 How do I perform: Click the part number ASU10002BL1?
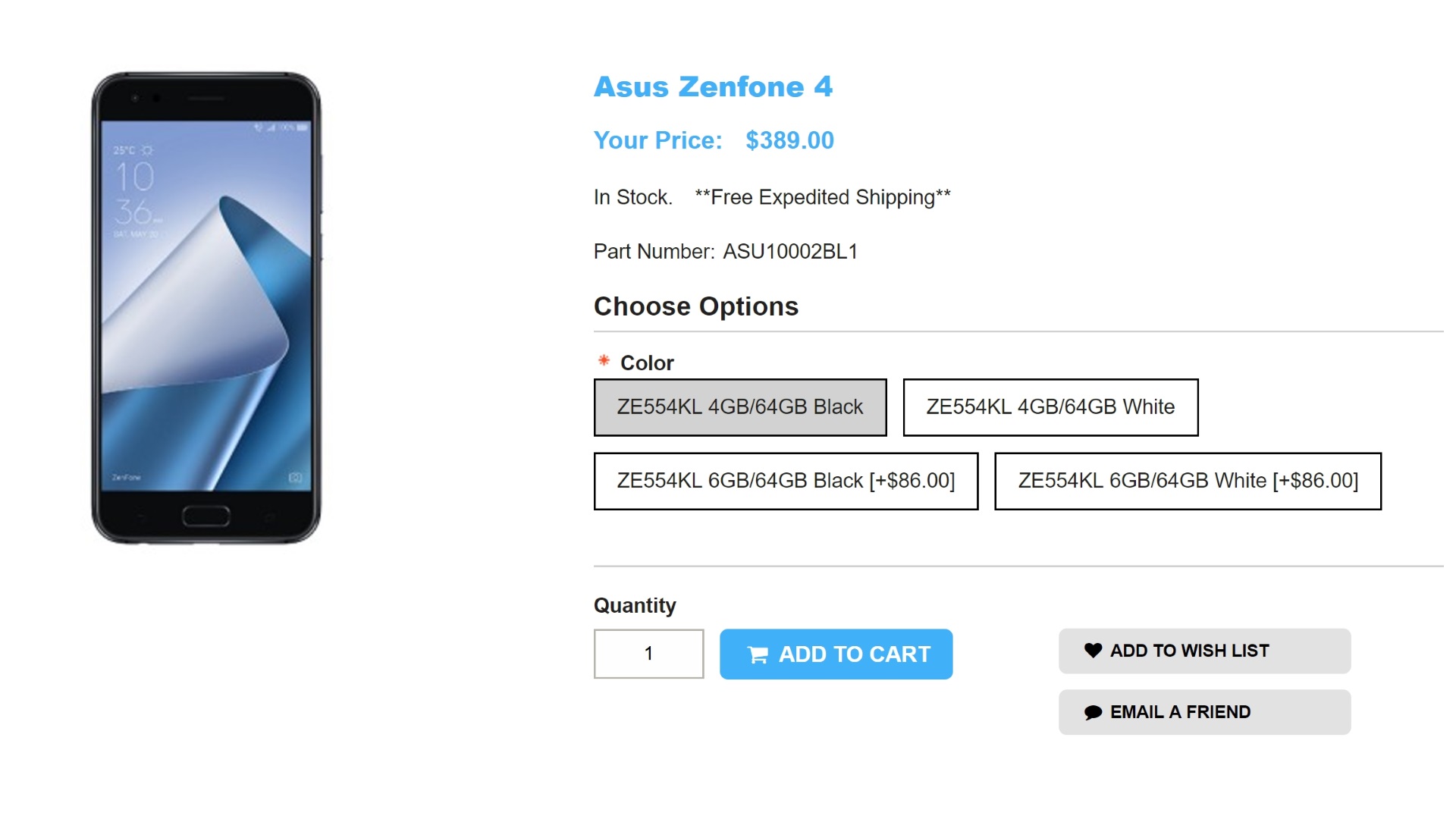click(x=790, y=252)
